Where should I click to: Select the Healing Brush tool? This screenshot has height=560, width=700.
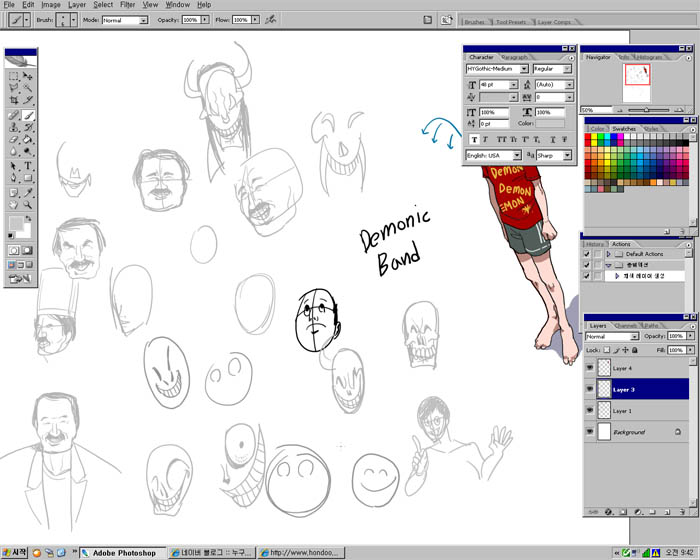tap(14, 115)
